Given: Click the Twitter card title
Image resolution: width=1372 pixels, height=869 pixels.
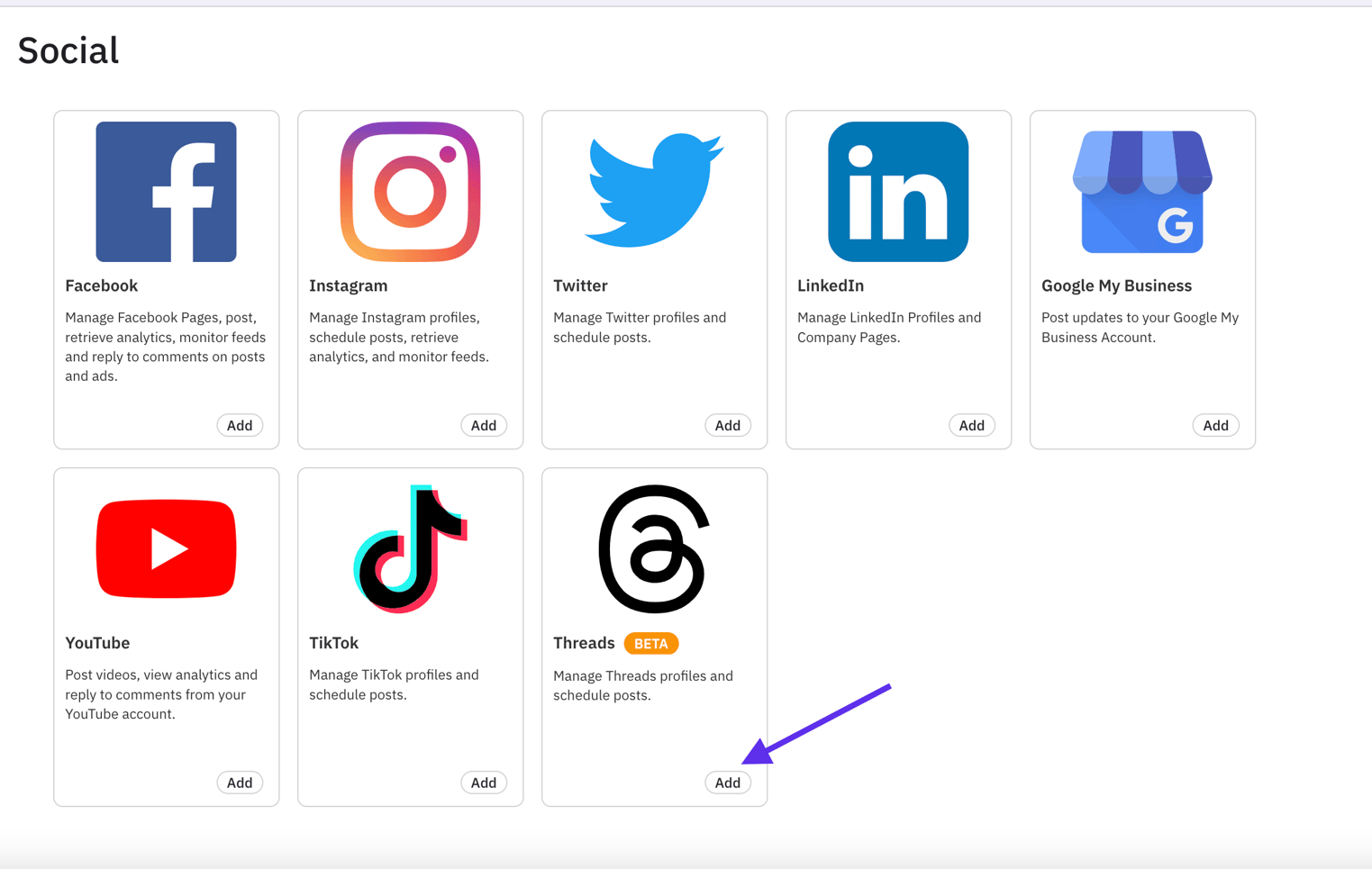Looking at the screenshot, I should (x=580, y=285).
